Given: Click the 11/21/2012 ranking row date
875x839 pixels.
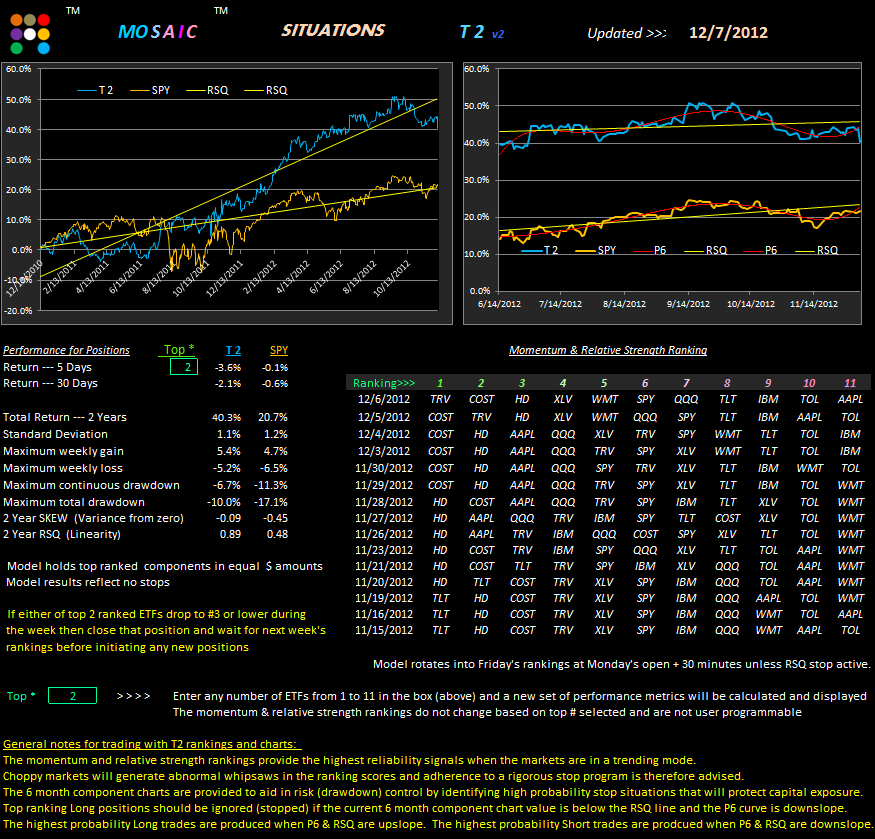Looking at the screenshot, I should click(x=384, y=566).
